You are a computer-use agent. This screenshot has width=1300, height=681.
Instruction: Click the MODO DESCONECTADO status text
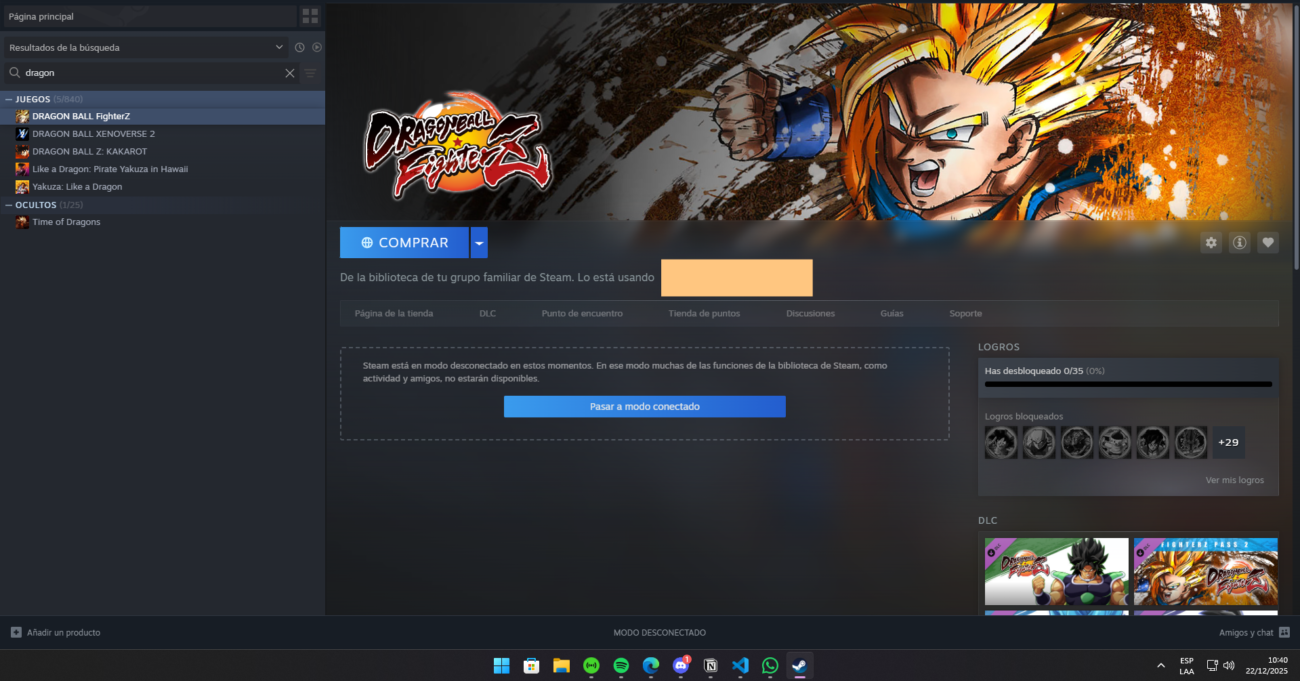click(660, 632)
